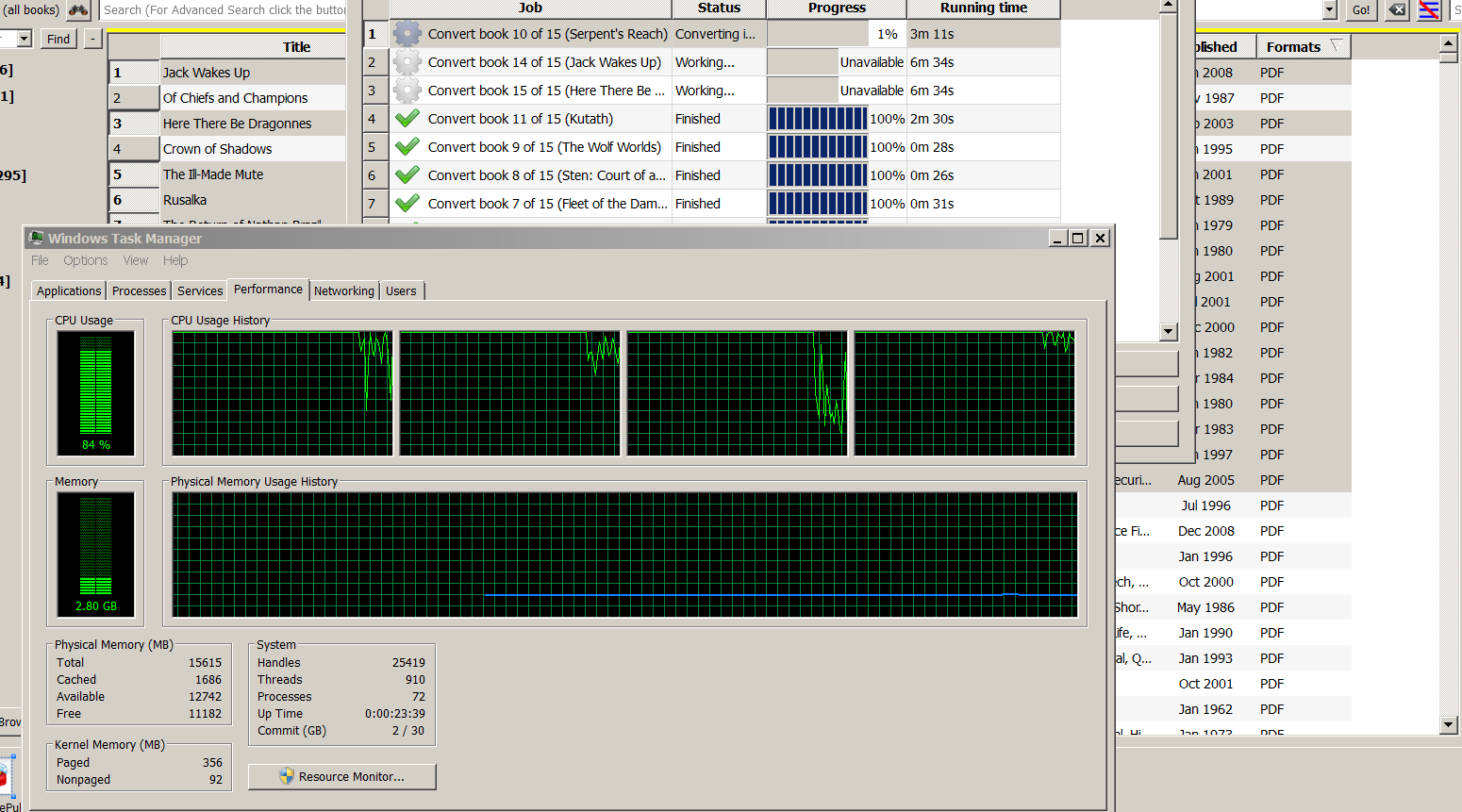Click the green checkmark of The Wolf Worlds job
This screenshot has height=812, width=1462.
click(x=407, y=147)
